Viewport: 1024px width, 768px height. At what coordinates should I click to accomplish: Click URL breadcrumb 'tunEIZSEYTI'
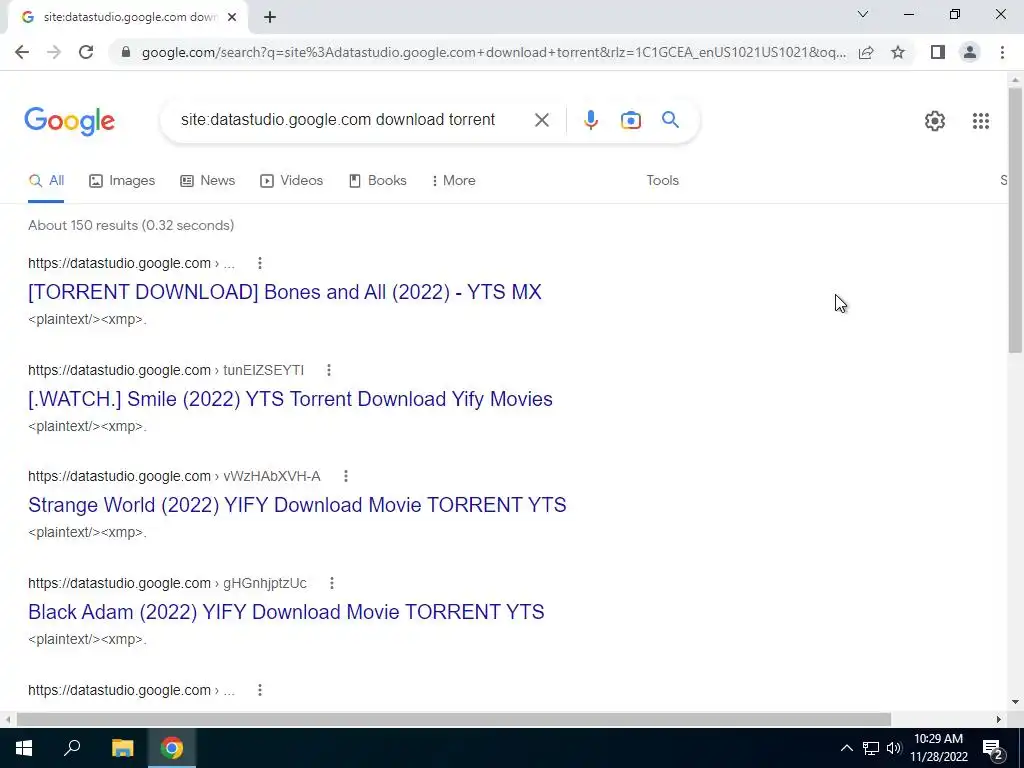point(264,370)
